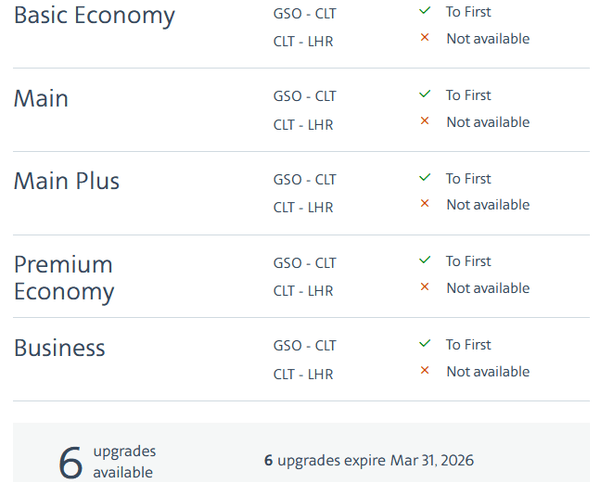Click the 6 upgrades available counter
The image size is (600, 482).
(x=106, y=461)
